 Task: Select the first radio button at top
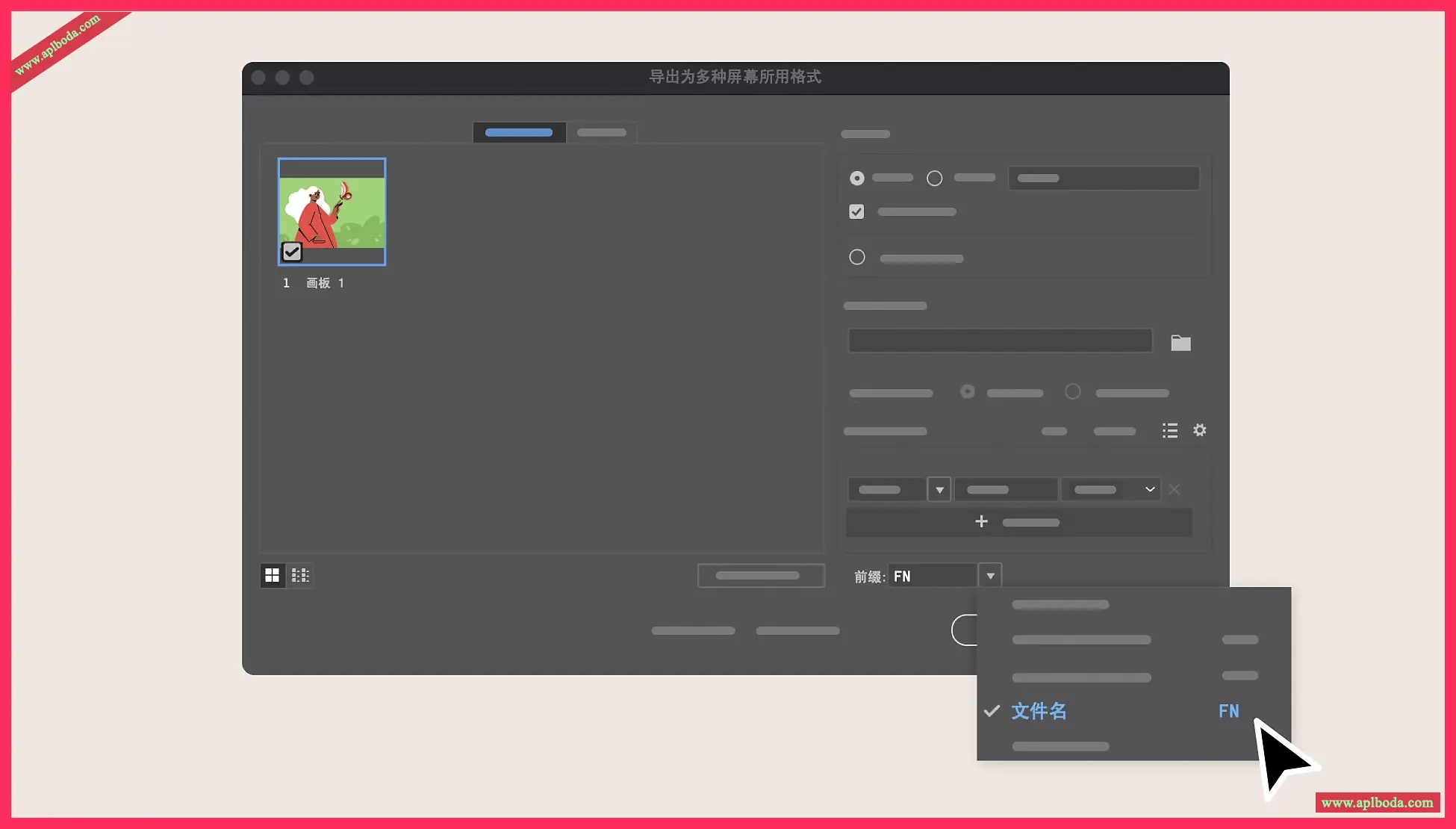click(857, 178)
